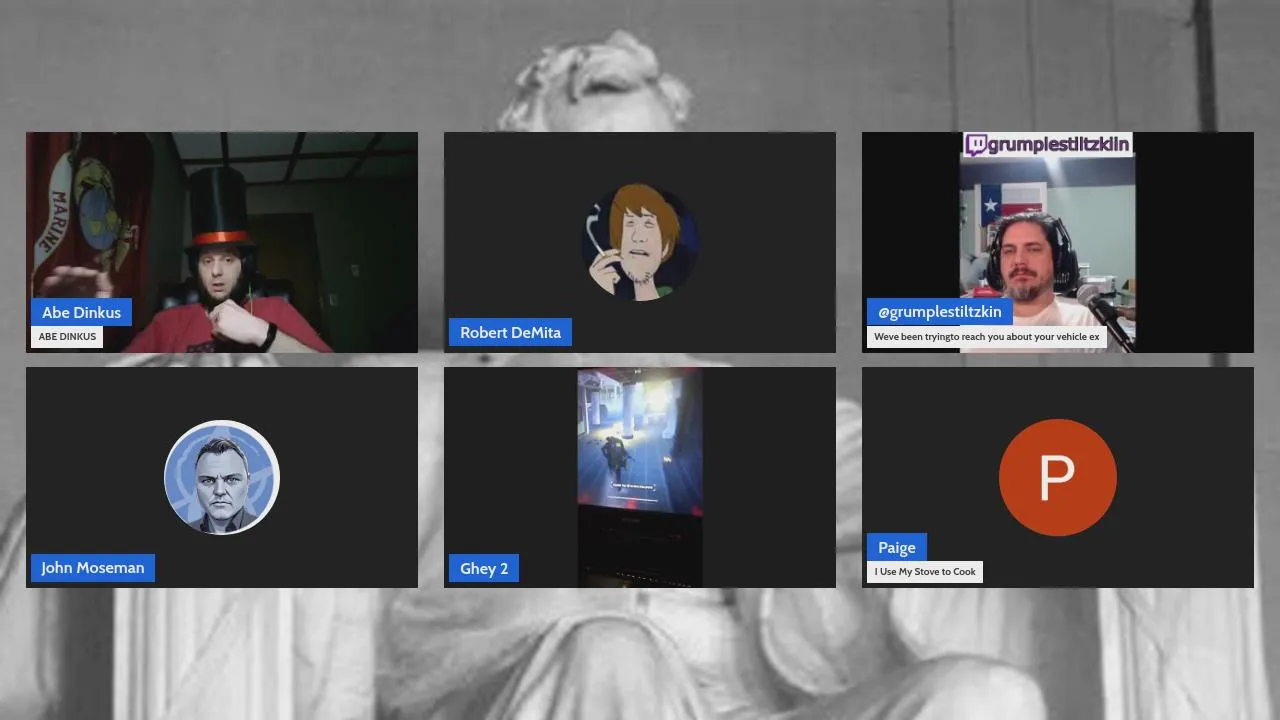Click the purple 'grumplestiltzkin' Twitch banner text
The width and height of the screenshot is (1280, 720).
point(1059,145)
